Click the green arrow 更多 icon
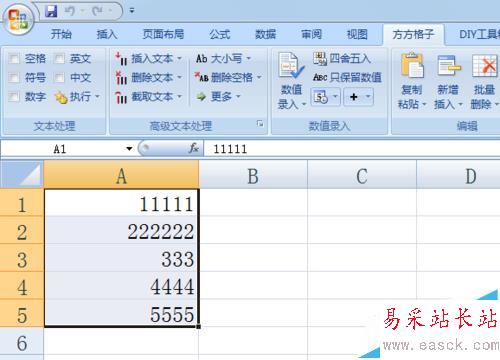Screen dimensions: 500x360 [201, 97]
